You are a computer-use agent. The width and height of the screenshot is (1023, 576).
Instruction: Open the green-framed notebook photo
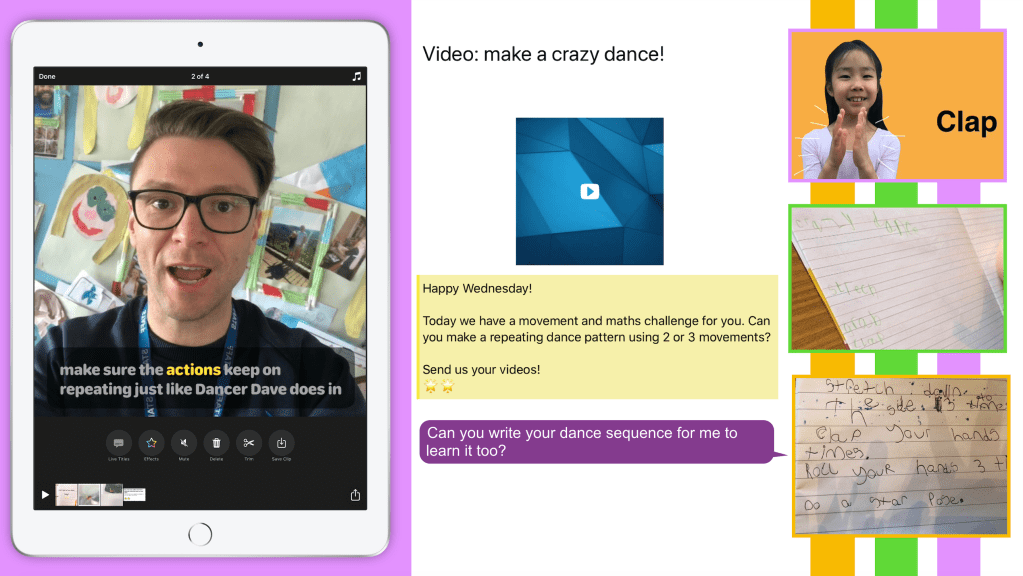[897, 278]
